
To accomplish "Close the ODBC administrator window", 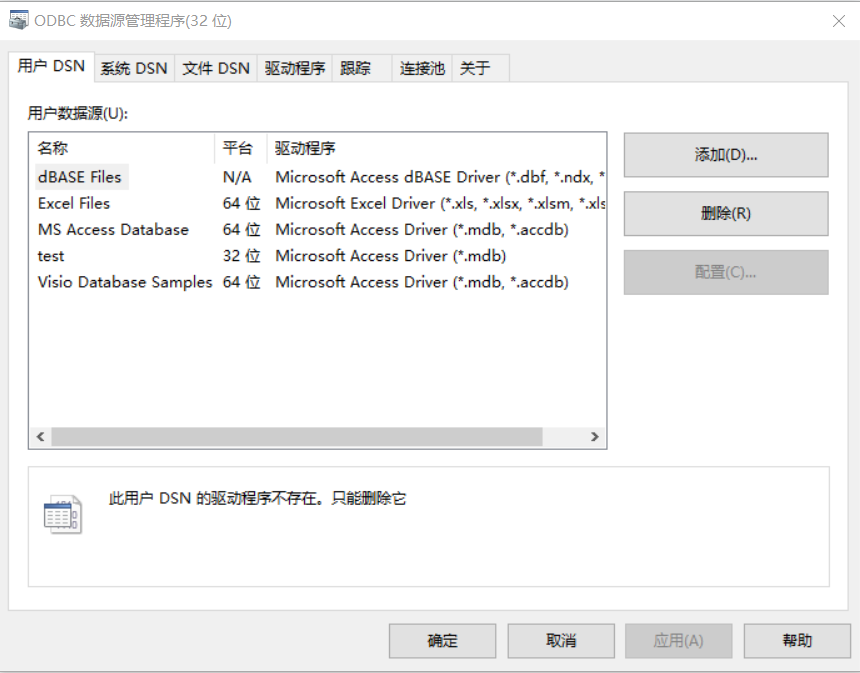I will 839,21.
